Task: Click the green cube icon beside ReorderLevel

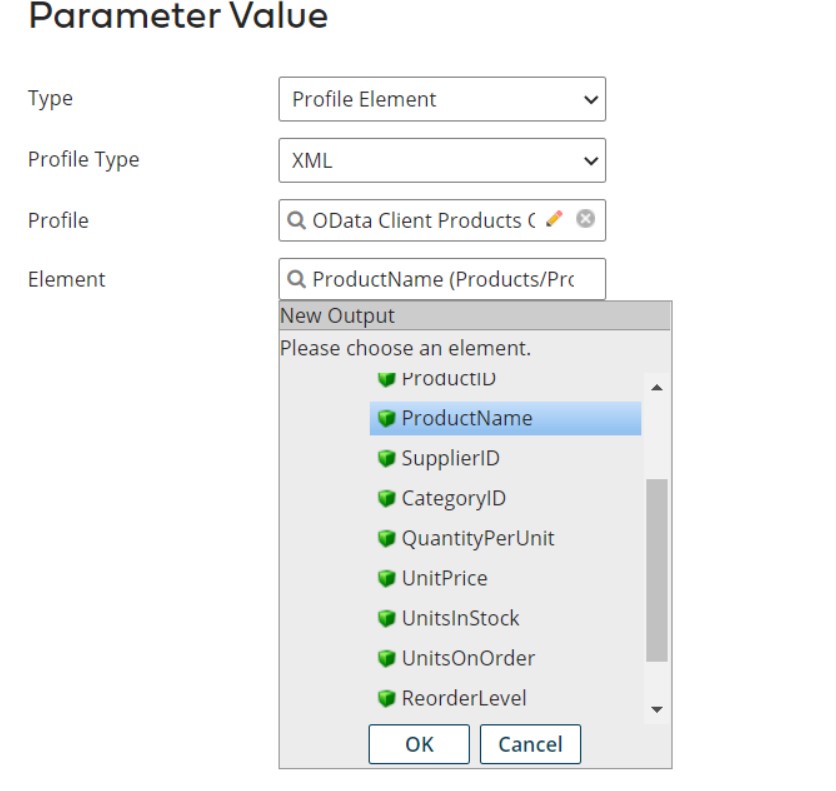Action: pyautogui.click(x=387, y=698)
